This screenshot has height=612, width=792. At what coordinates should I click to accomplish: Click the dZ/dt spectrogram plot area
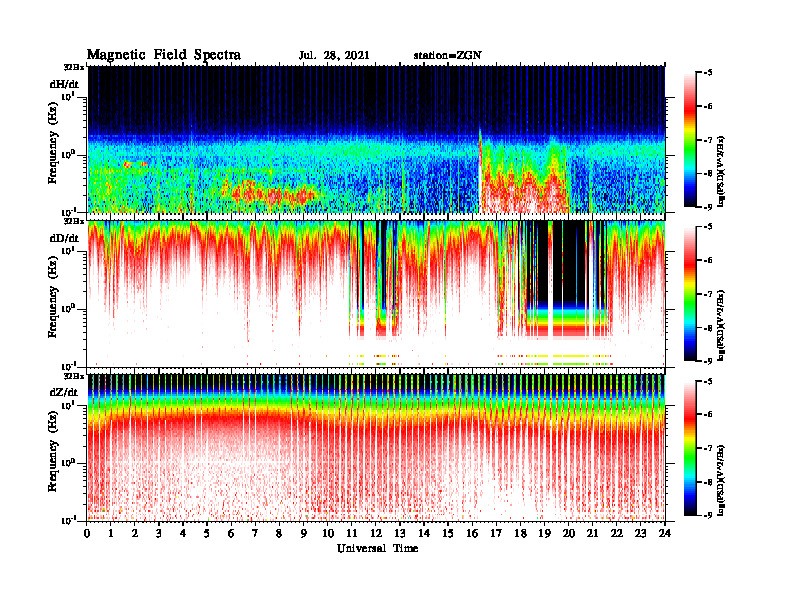tap(376, 448)
